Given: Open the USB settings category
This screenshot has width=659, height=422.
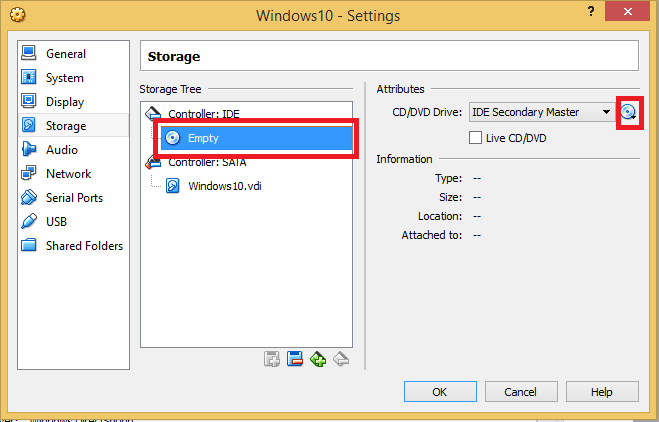Looking at the screenshot, I should [74, 221].
